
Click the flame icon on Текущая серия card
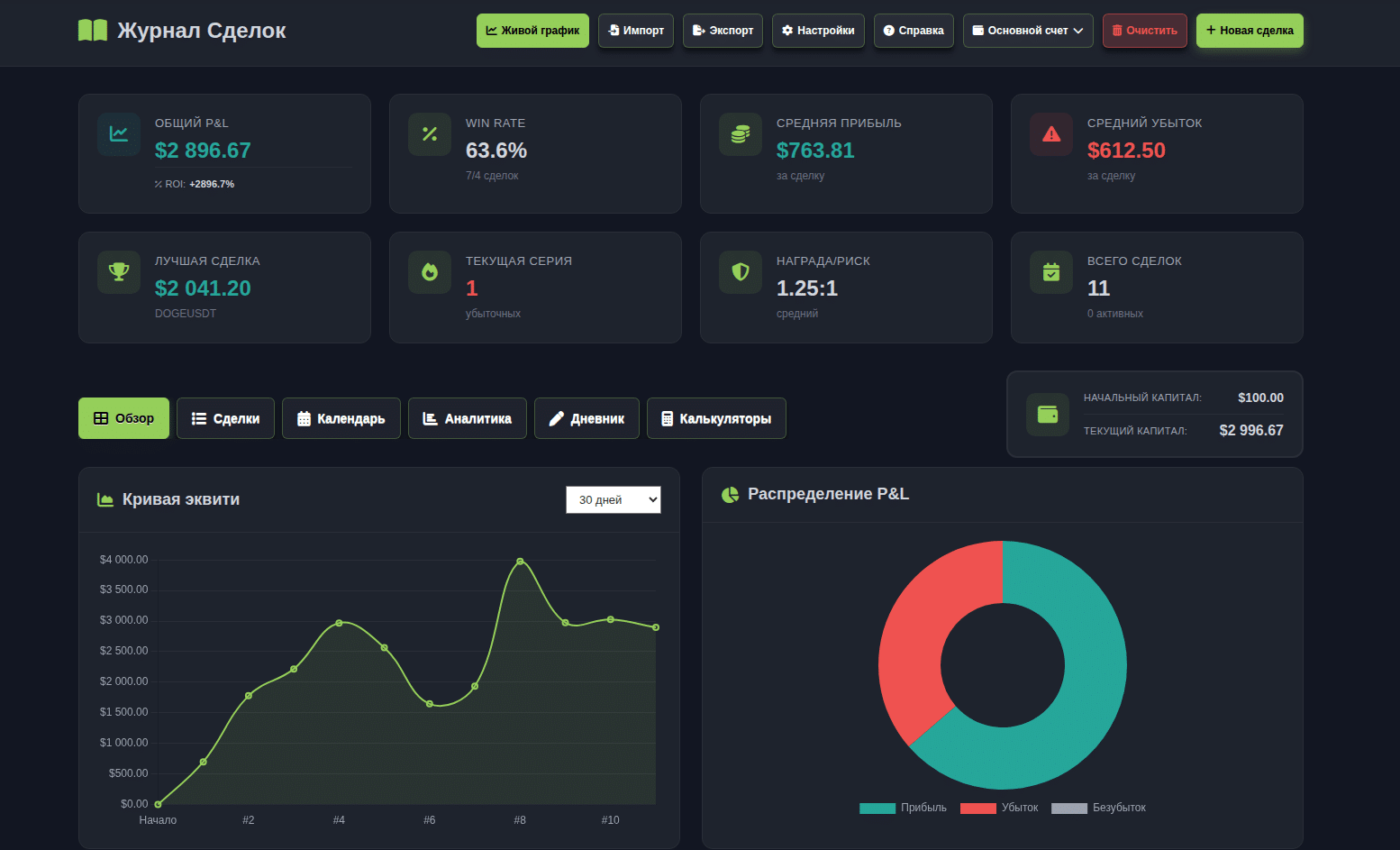pos(430,272)
